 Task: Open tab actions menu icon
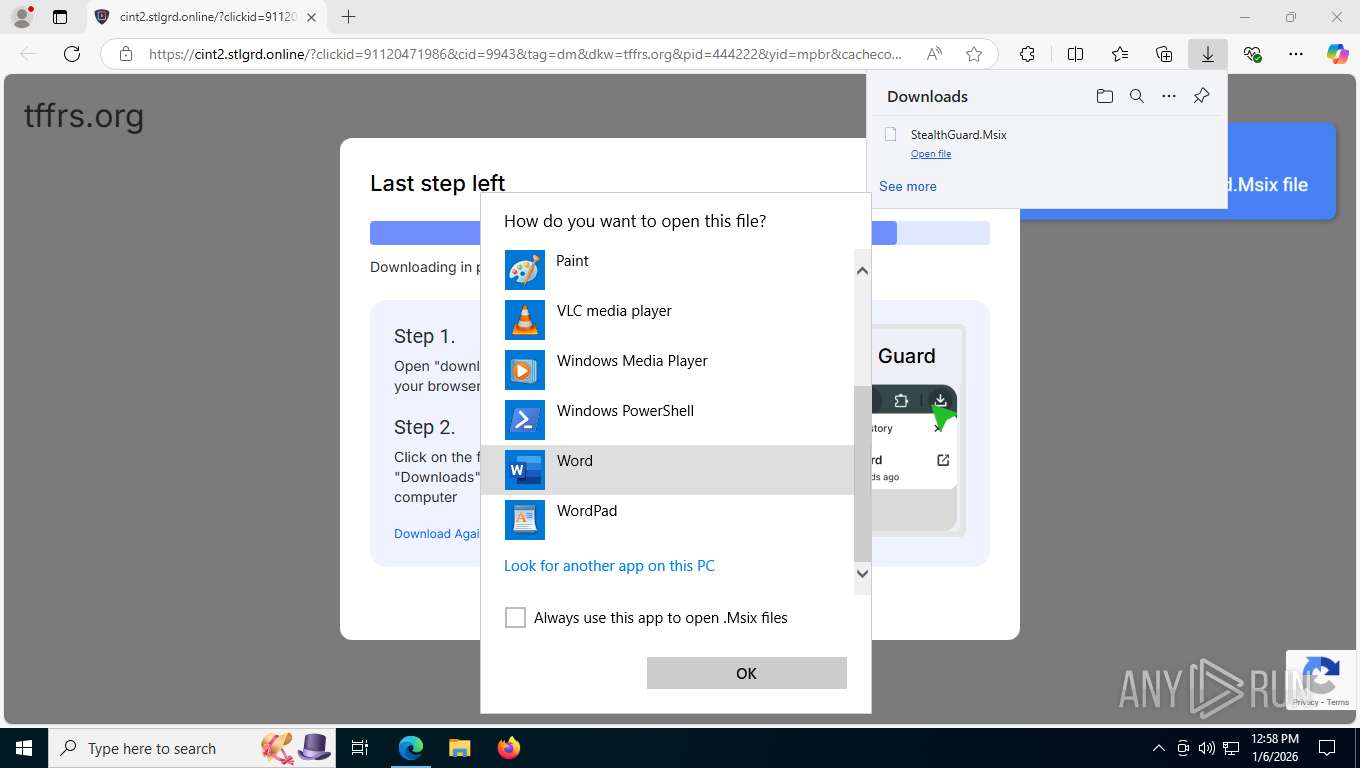click(60, 17)
